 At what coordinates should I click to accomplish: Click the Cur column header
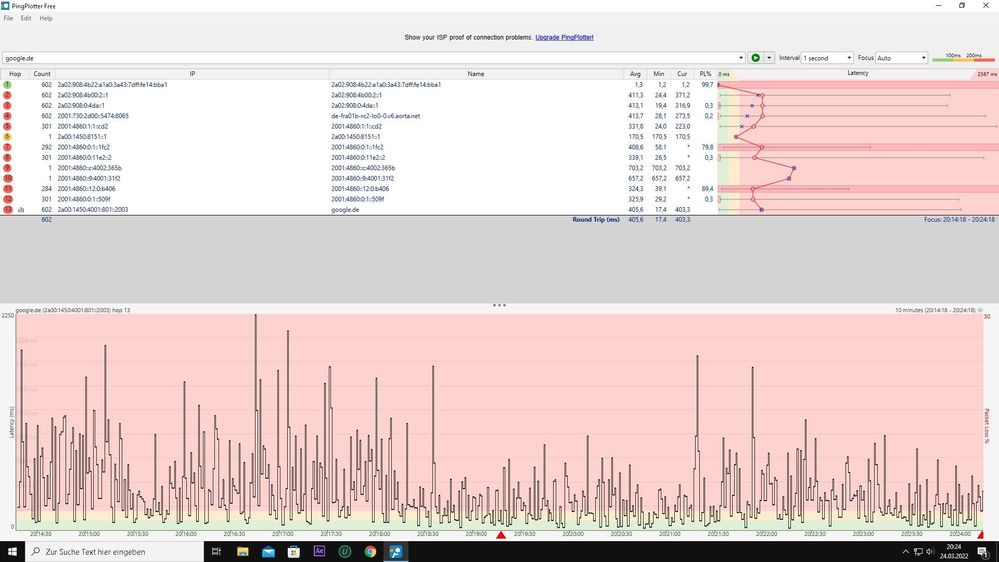tap(682, 74)
